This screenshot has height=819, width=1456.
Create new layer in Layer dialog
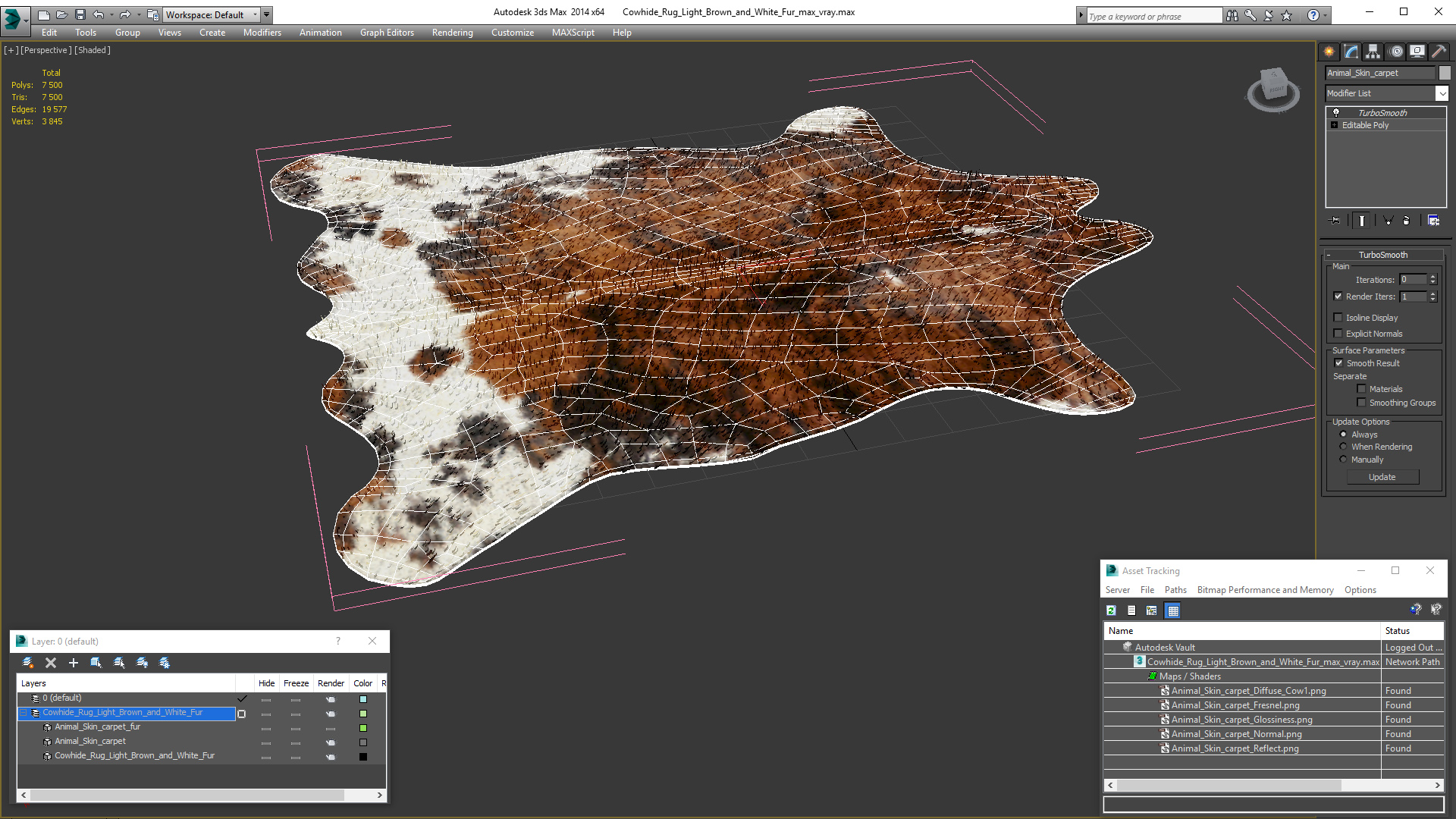(x=28, y=663)
